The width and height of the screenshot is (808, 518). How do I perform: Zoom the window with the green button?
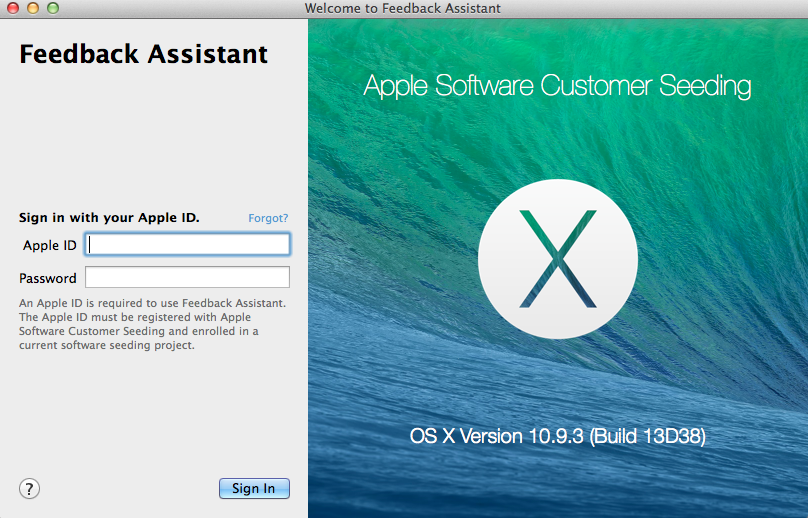pyautogui.click(x=53, y=8)
